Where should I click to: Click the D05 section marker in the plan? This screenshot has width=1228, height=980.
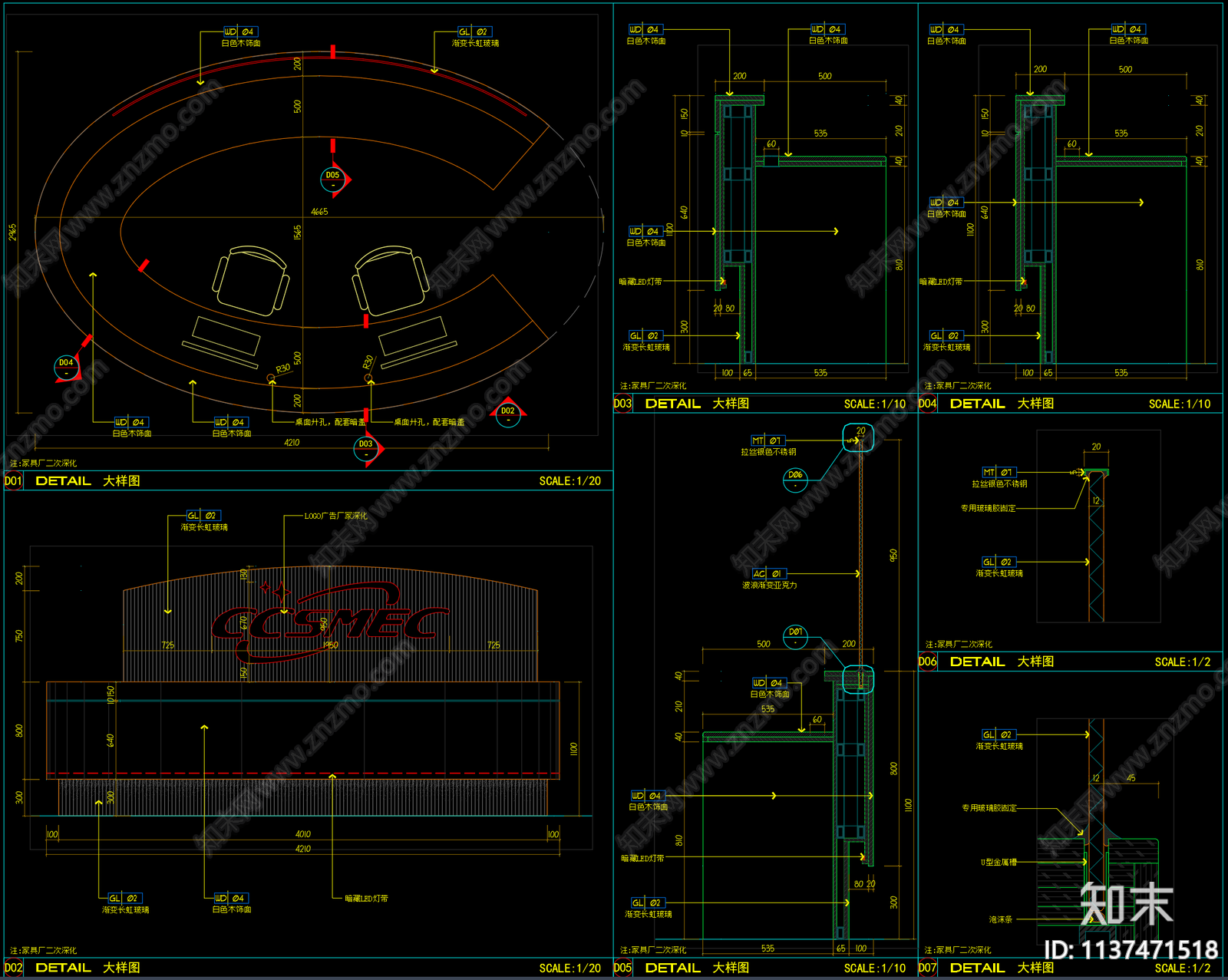(332, 180)
